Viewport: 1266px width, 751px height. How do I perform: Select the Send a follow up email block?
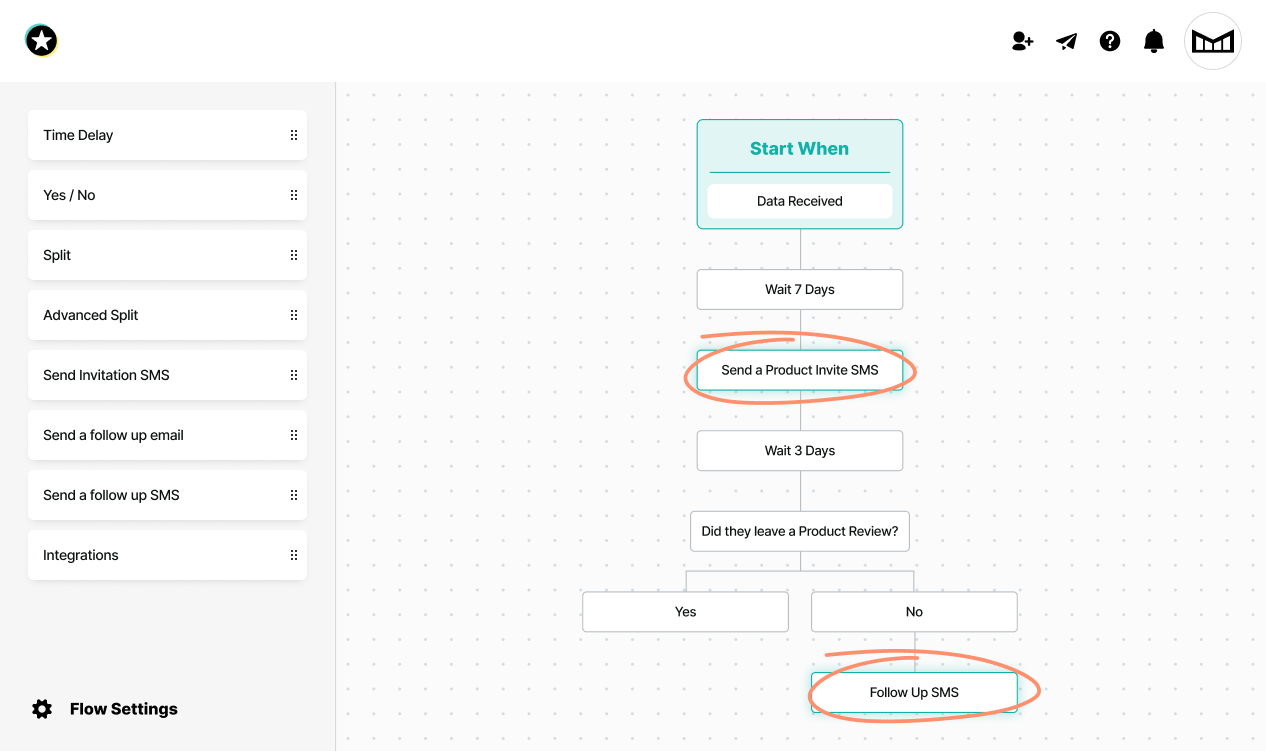pyautogui.click(x=150, y=435)
